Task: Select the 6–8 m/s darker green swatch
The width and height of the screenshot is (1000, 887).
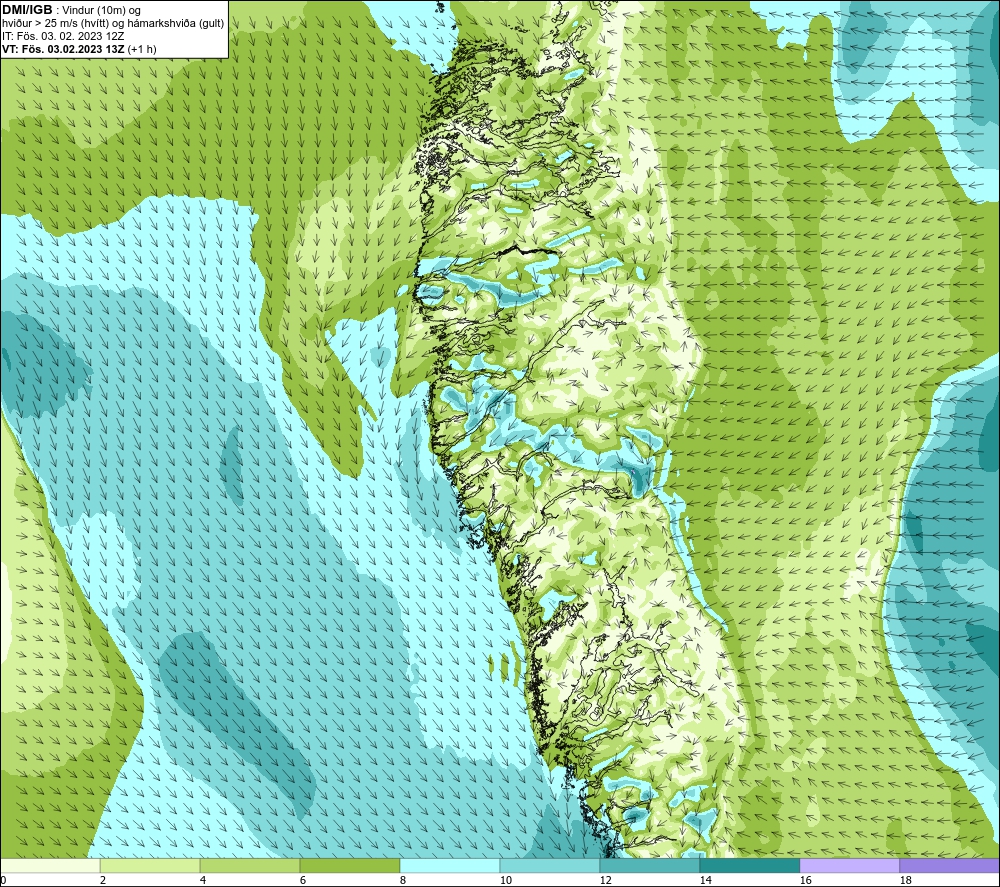Action: click(349, 865)
